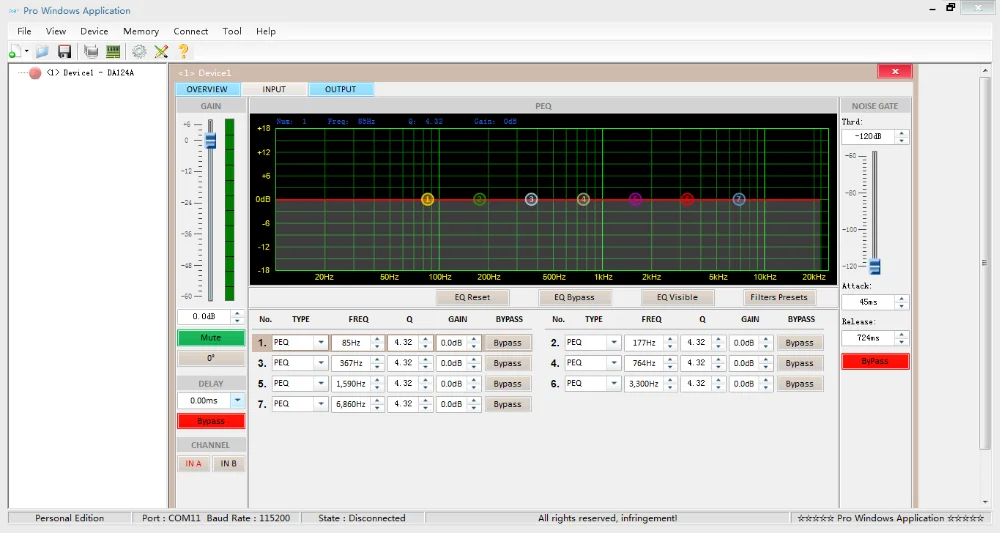1000x533 pixels.
Task: Open the Tool menu
Action: click(232, 31)
